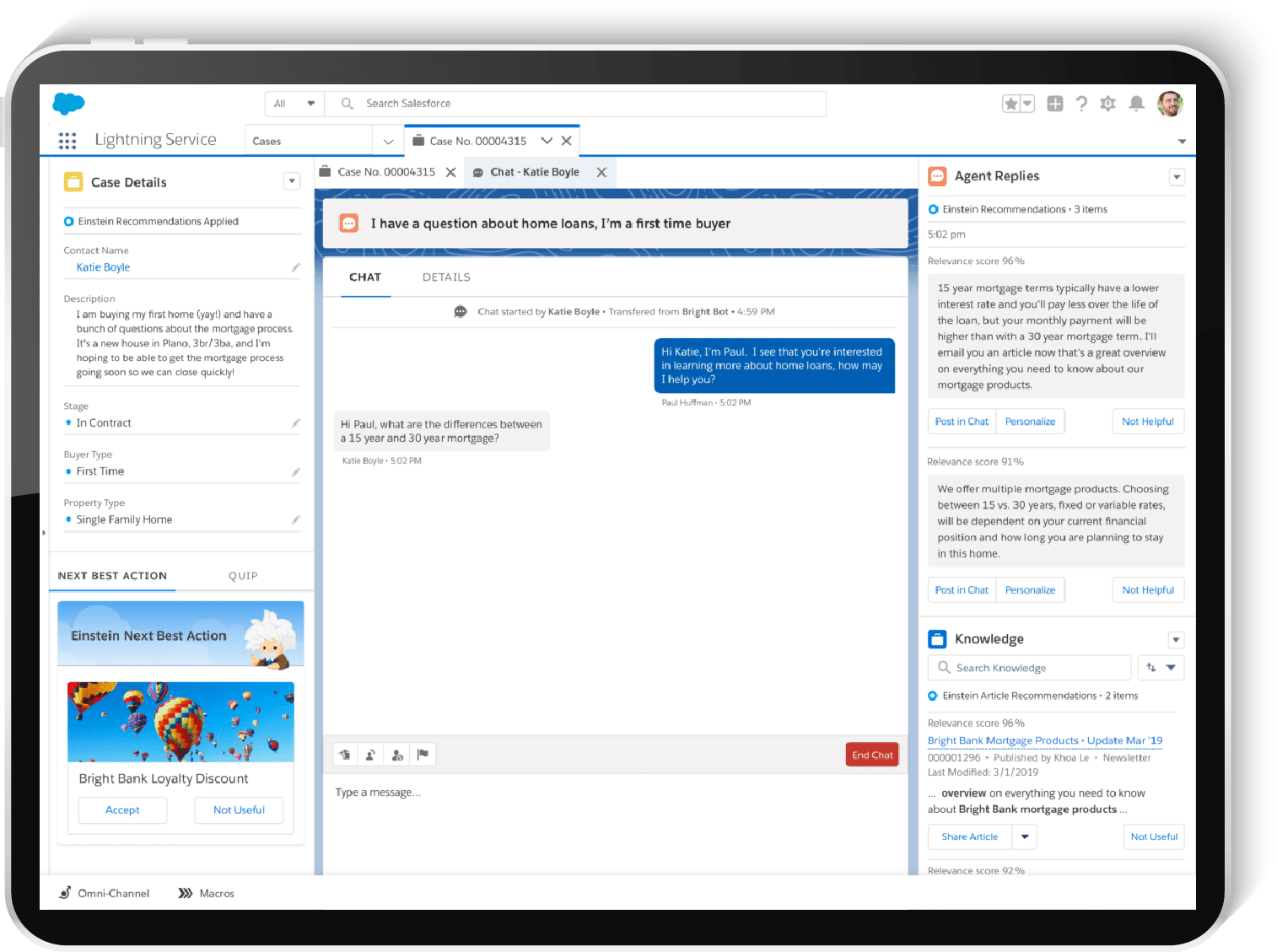Select the Chat - Katie Boyle subtab

click(535, 172)
